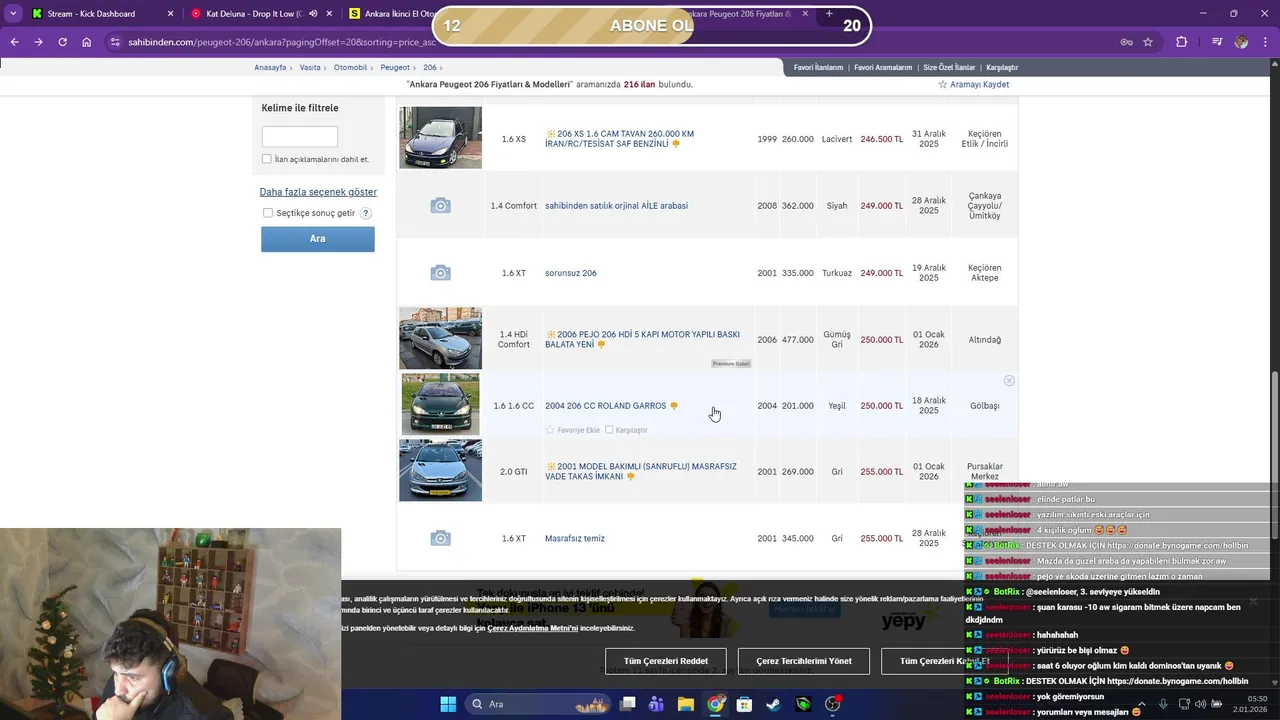Open the 2006 PEJO 206 HDİ listing title

(x=642, y=339)
